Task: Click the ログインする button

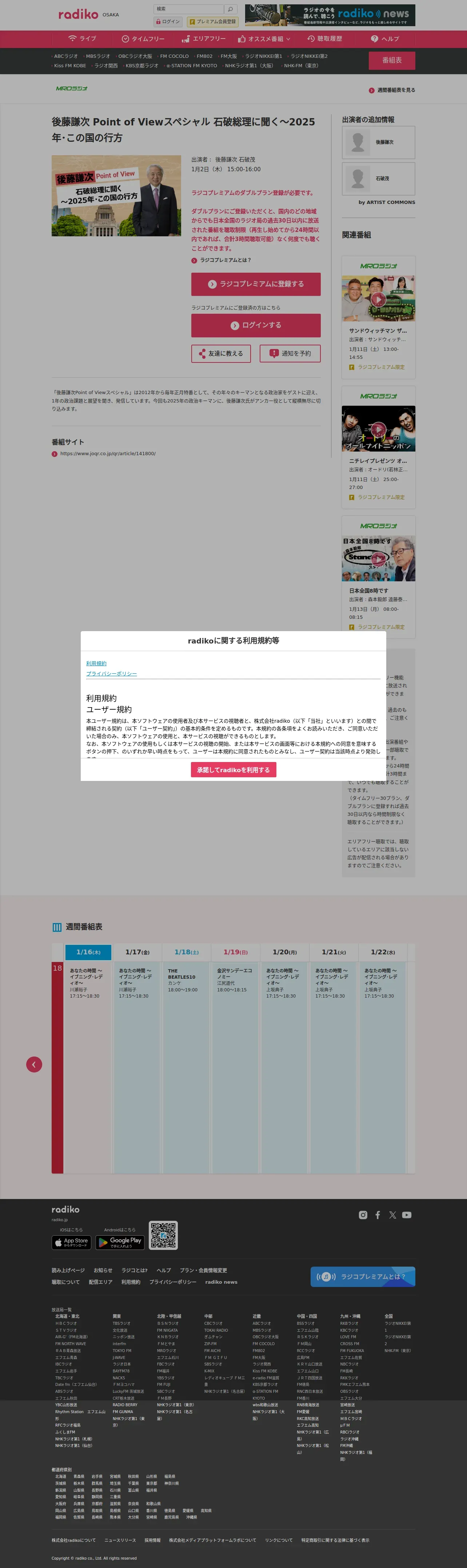Action: pos(256,326)
